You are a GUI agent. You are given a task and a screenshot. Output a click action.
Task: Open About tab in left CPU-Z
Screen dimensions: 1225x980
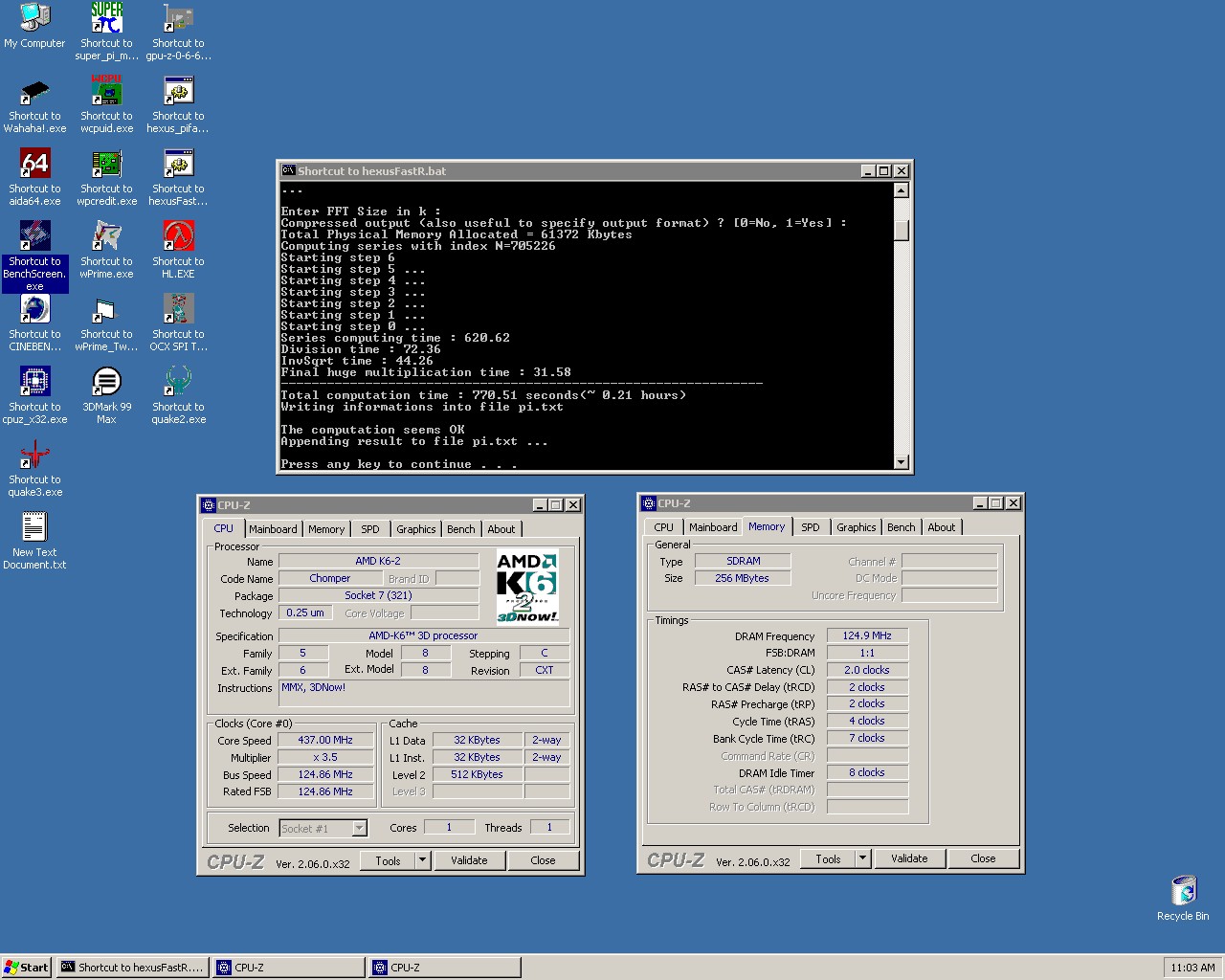coord(501,529)
